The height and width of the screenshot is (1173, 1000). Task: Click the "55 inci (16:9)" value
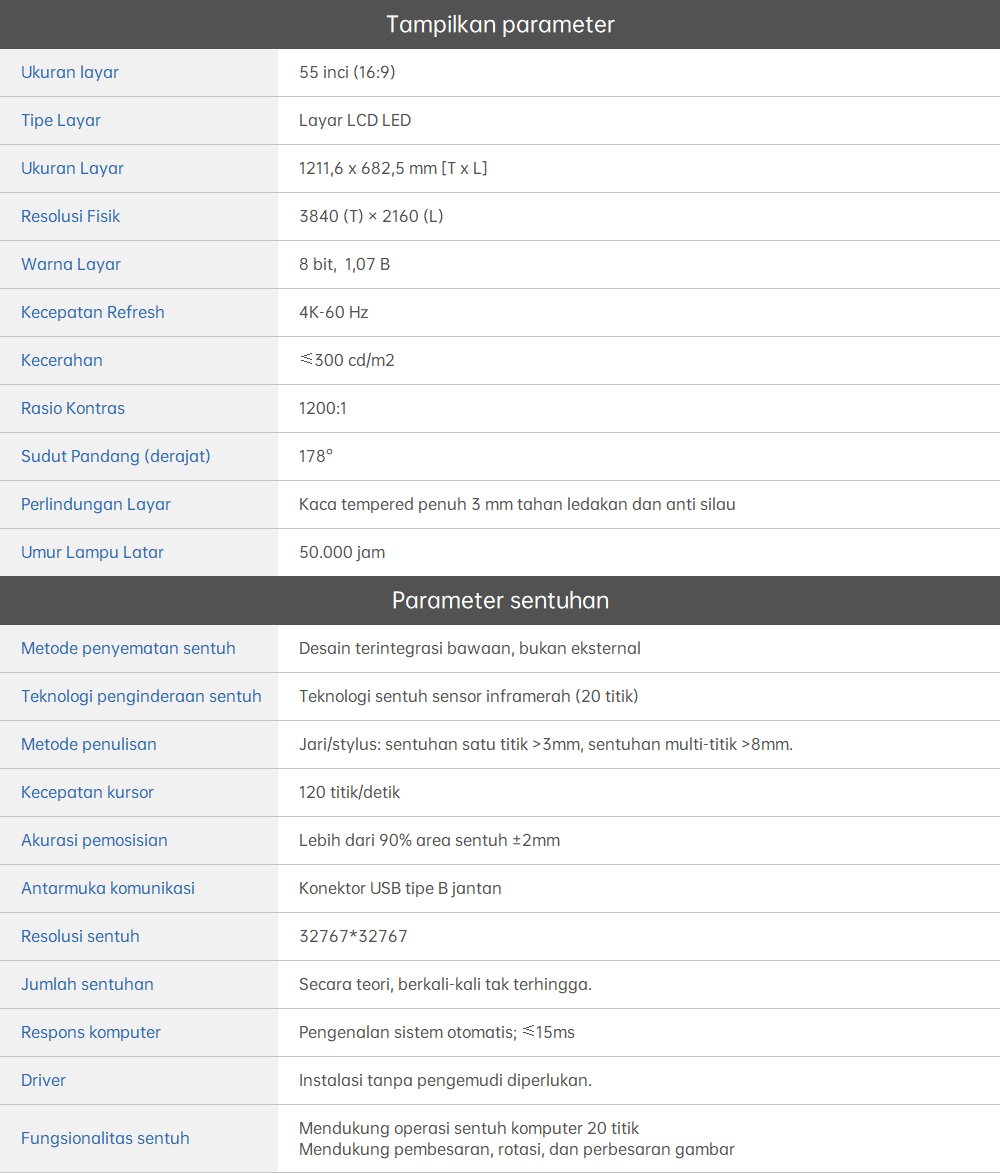(348, 72)
